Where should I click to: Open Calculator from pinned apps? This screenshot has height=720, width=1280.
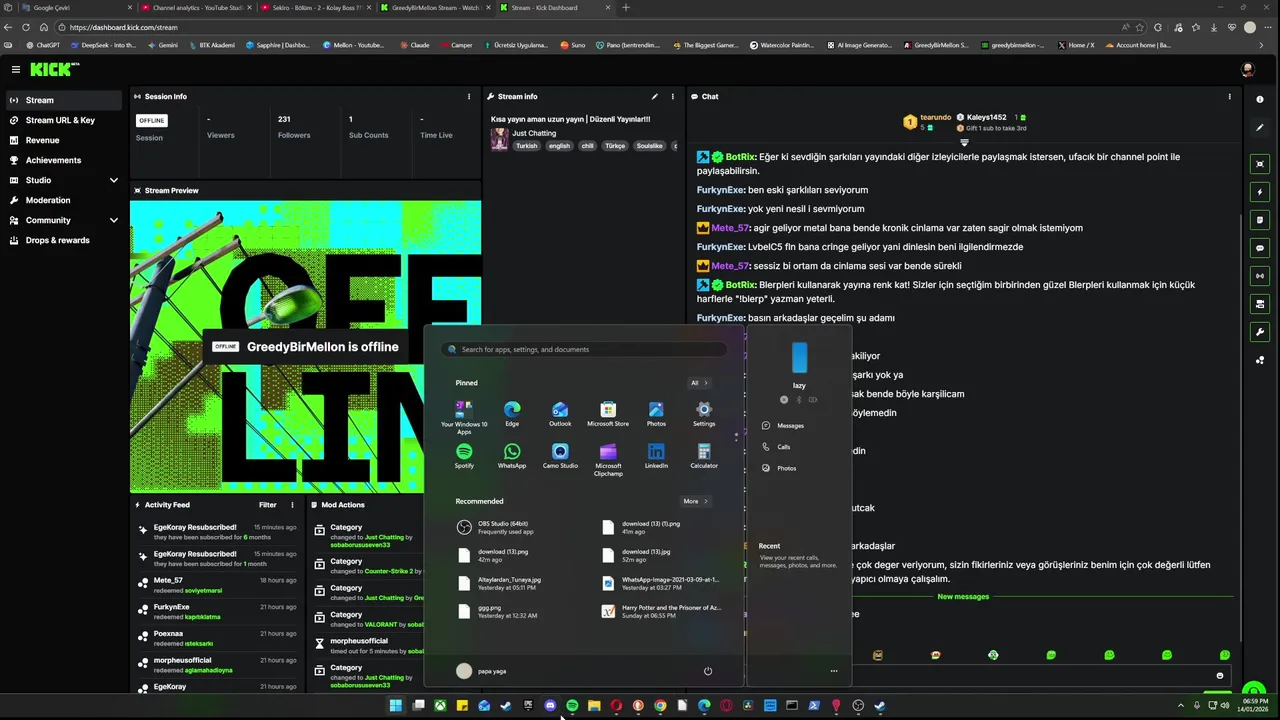[704, 456]
